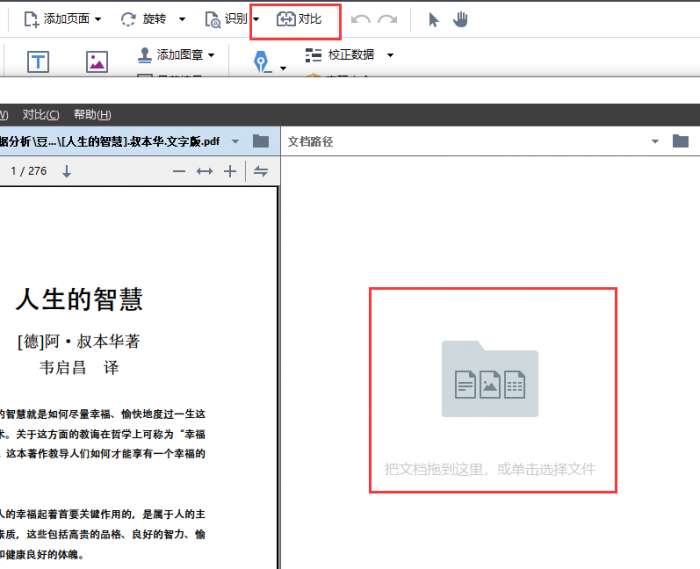Click fit-width double arrow icon
This screenshot has height=569, width=700.
click(205, 171)
